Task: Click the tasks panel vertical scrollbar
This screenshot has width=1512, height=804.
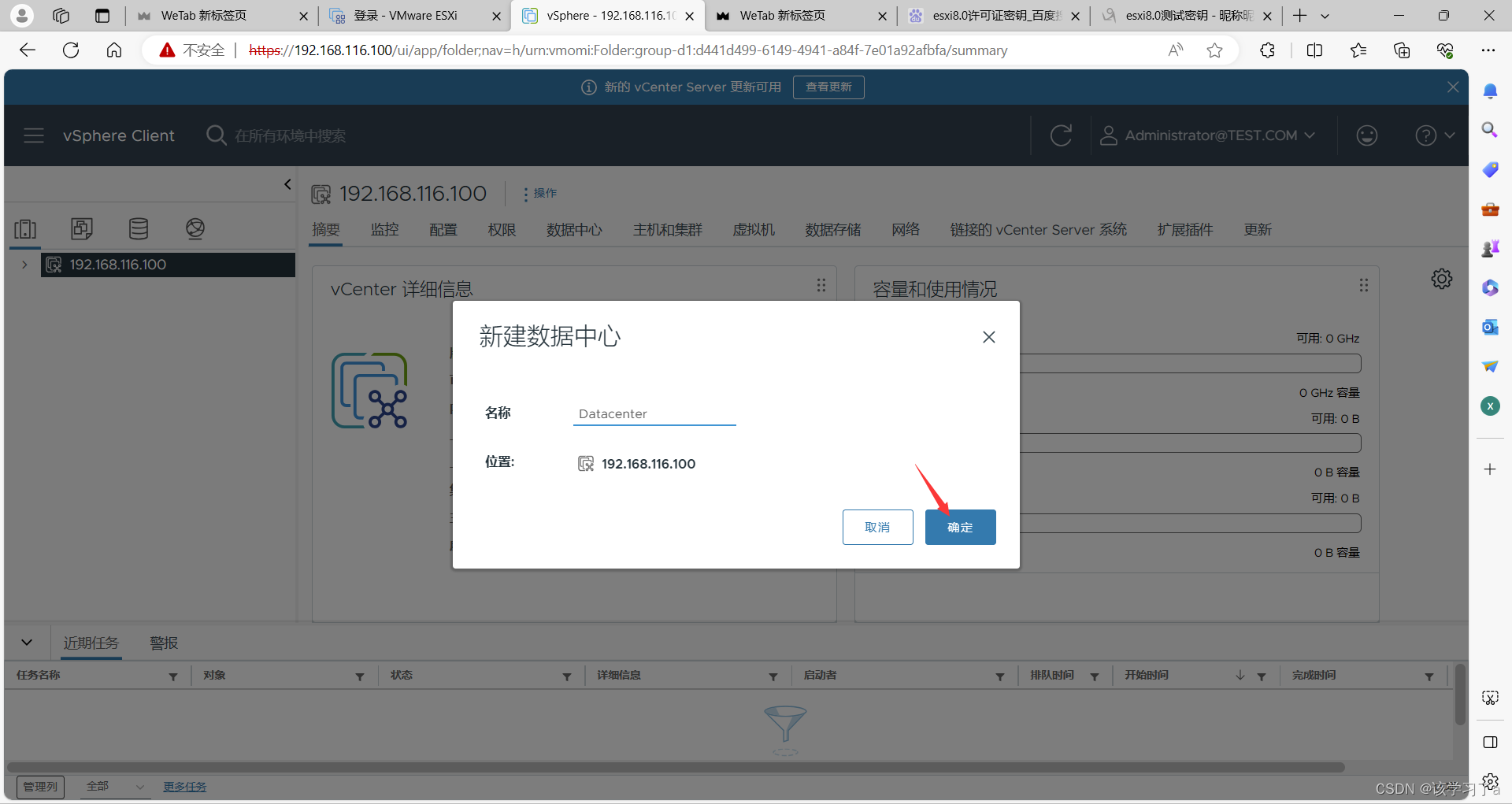Action: pos(1460,694)
